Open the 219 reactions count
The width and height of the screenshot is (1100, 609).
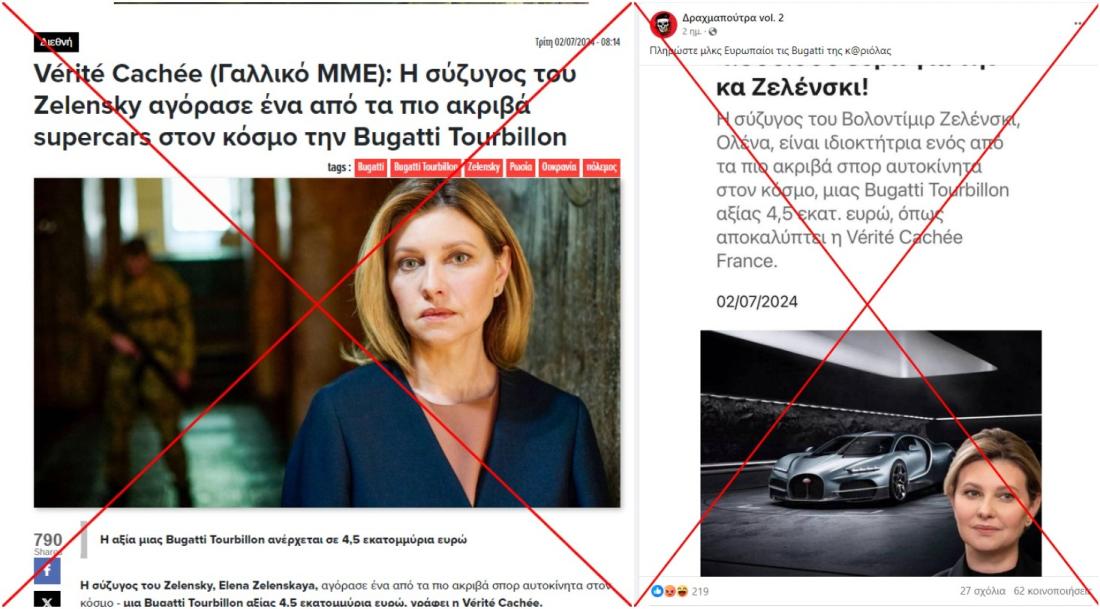click(699, 591)
